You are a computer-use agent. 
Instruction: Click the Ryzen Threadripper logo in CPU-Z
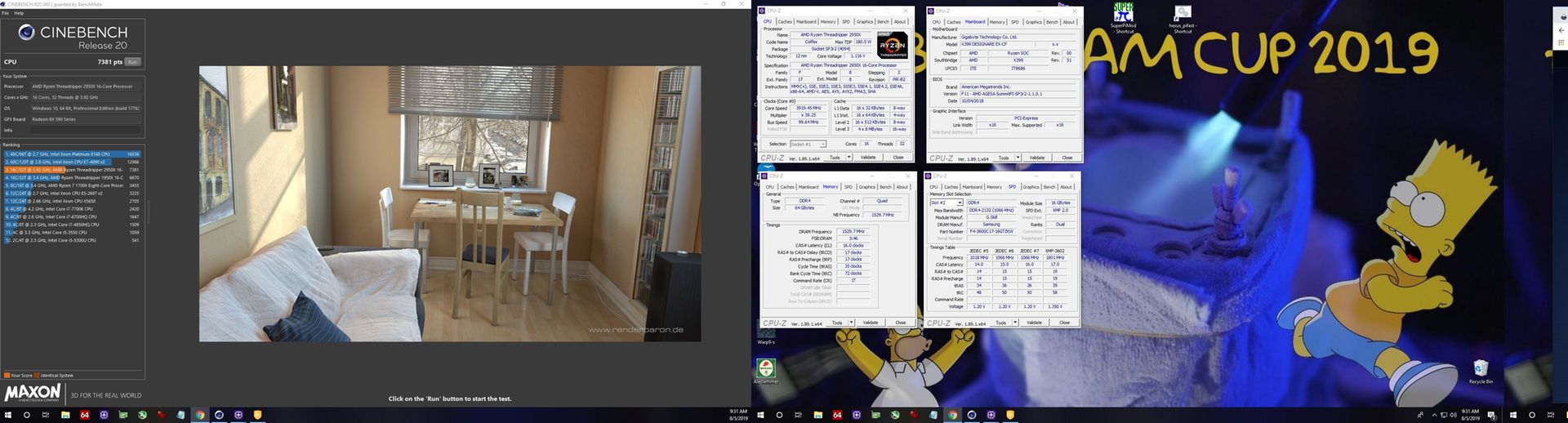coord(893,45)
